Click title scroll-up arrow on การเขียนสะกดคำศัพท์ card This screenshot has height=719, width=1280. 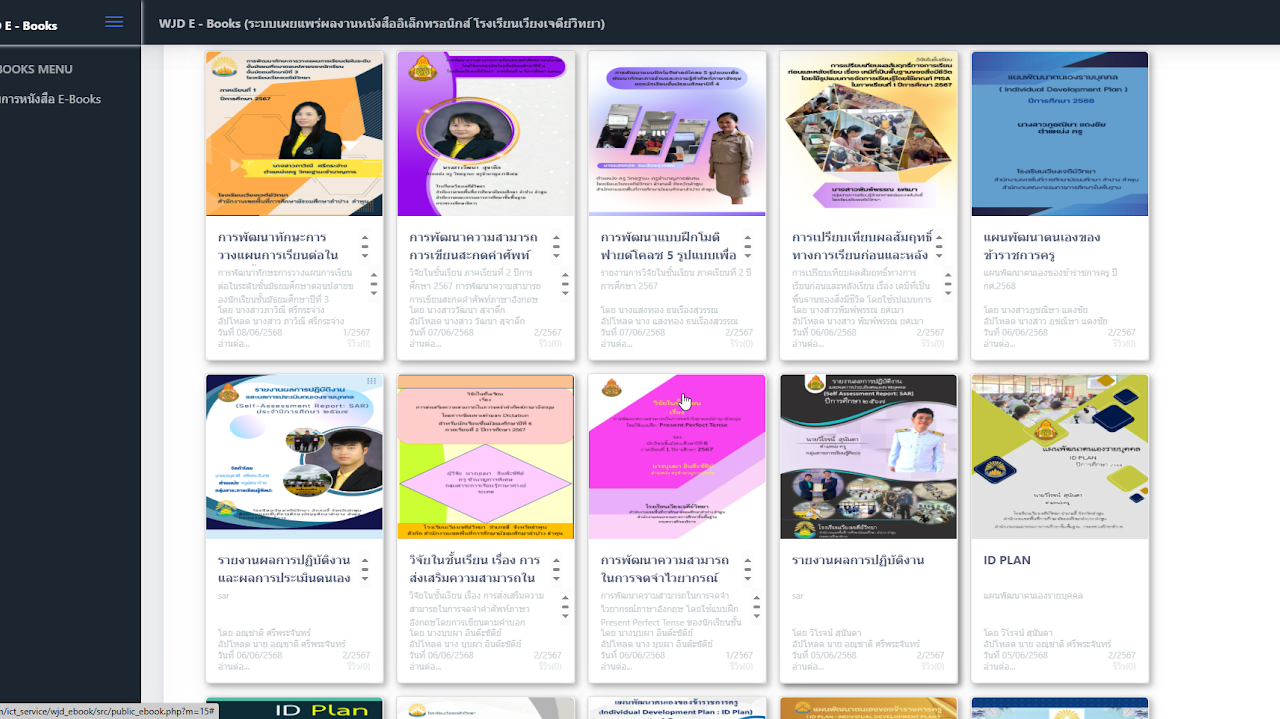pos(557,239)
